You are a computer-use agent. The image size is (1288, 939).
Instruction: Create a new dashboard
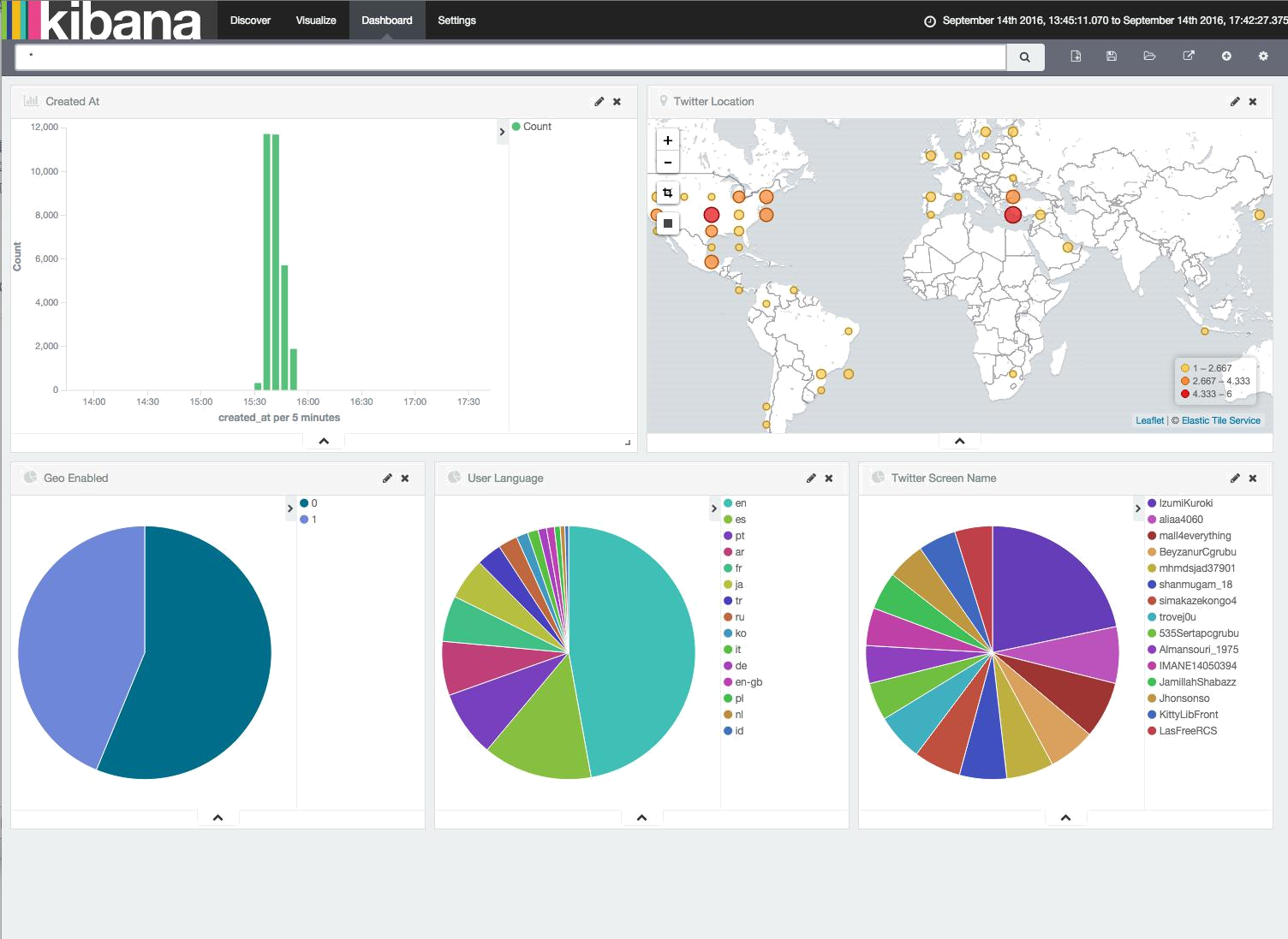pos(1076,56)
